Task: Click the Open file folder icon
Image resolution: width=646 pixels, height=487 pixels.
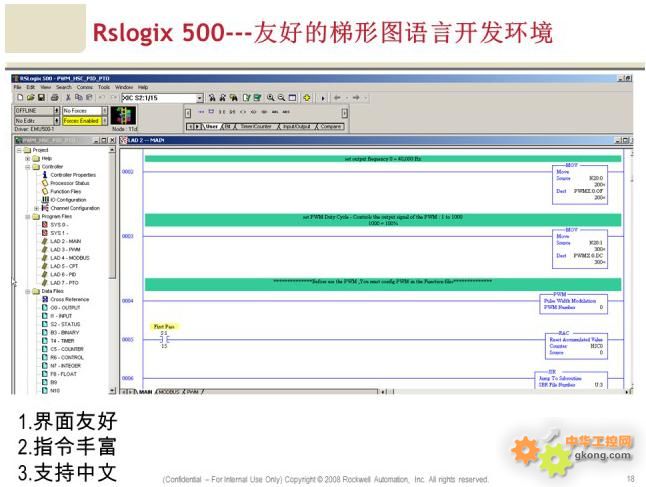Action: click(30, 98)
